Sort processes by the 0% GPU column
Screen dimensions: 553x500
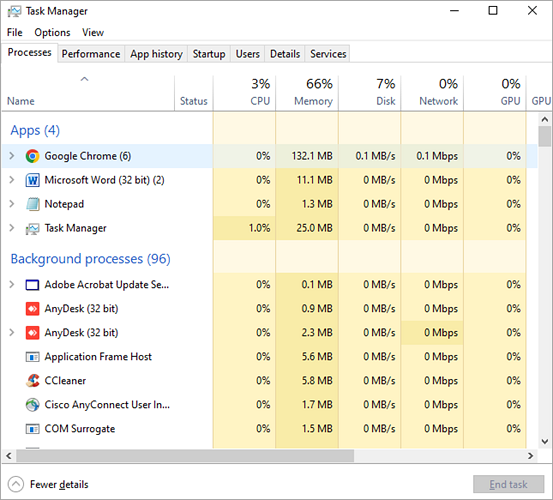(x=495, y=93)
